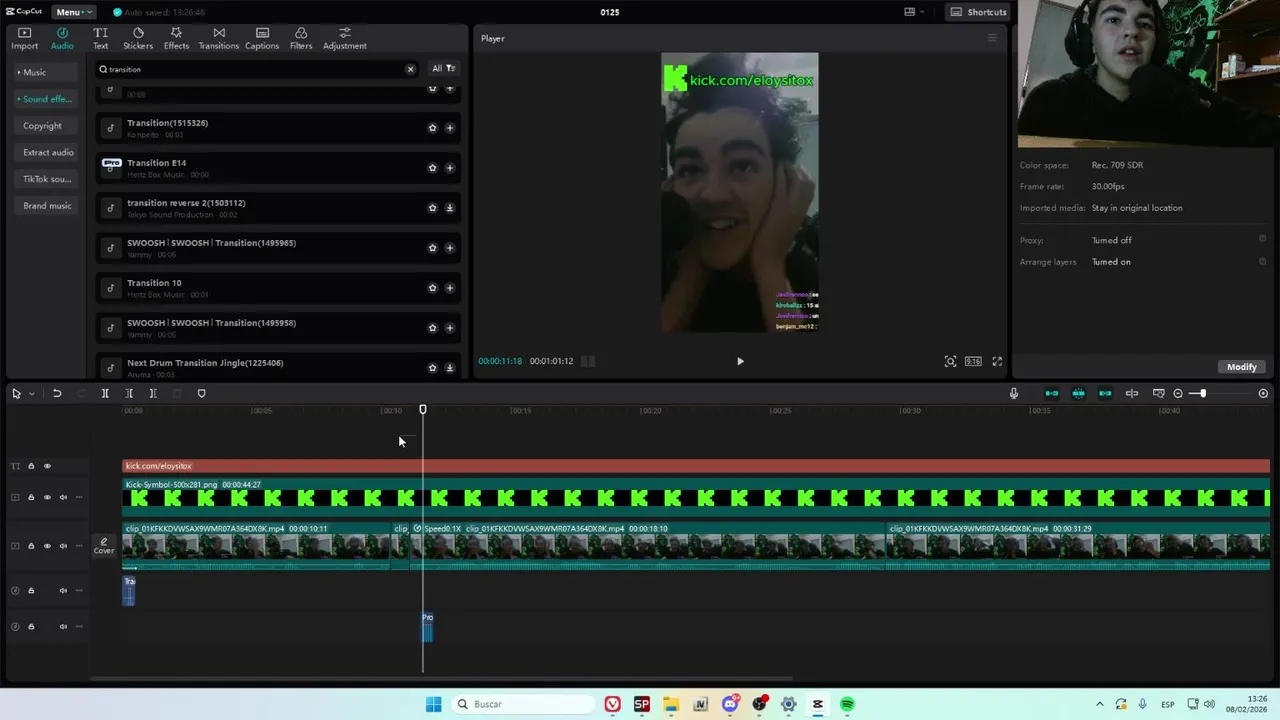Toggle auto snapping
Image resolution: width=1280 pixels, height=720 pixels.
(1078, 394)
